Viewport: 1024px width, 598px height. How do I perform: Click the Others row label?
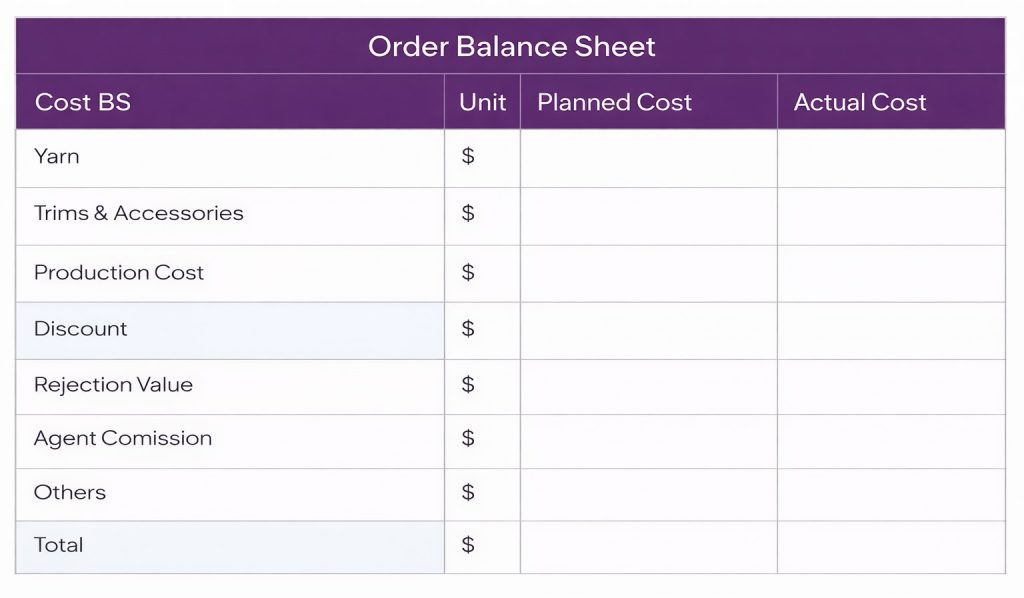pyautogui.click(x=70, y=493)
